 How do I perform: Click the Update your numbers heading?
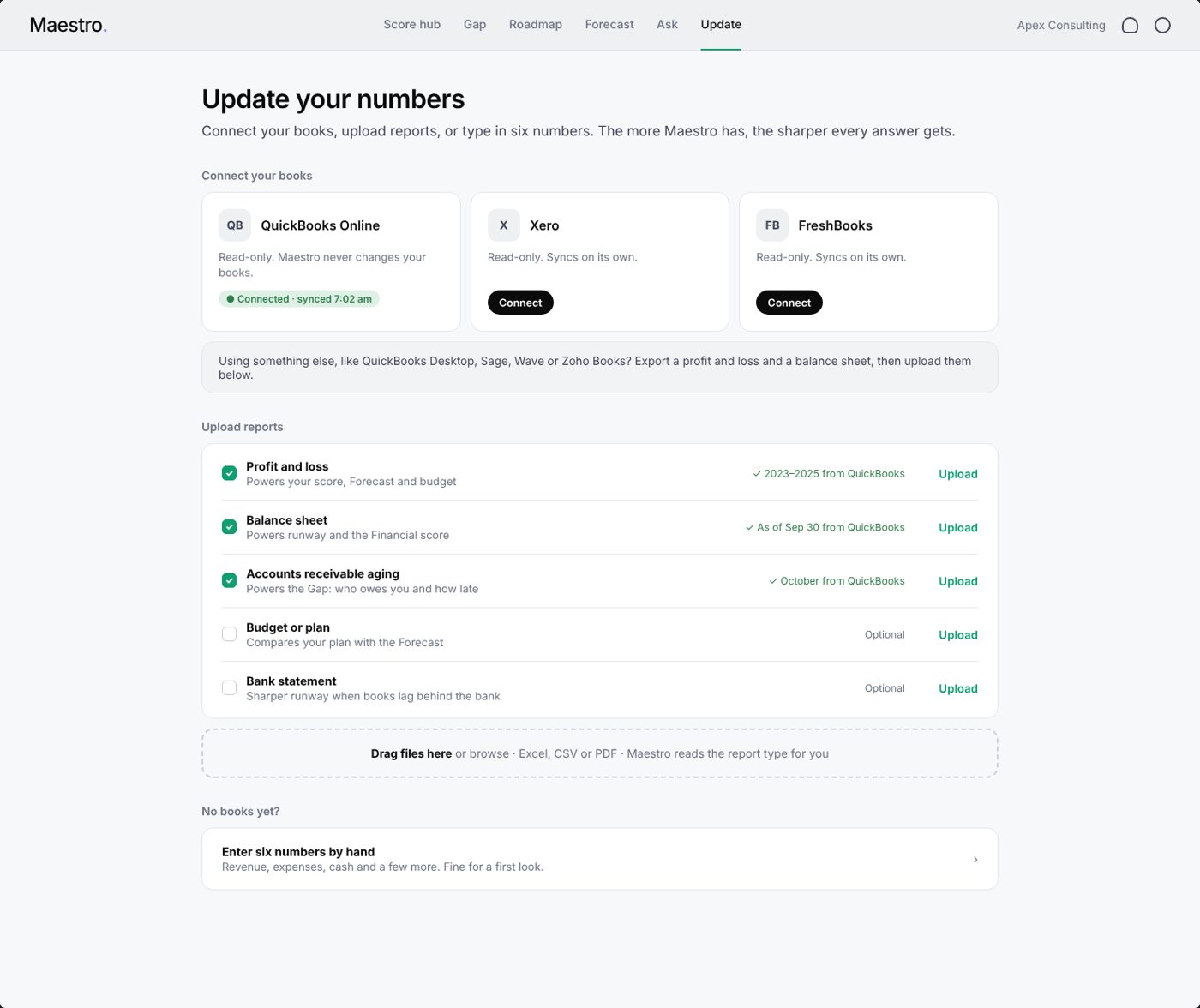pyautogui.click(x=333, y=99)
